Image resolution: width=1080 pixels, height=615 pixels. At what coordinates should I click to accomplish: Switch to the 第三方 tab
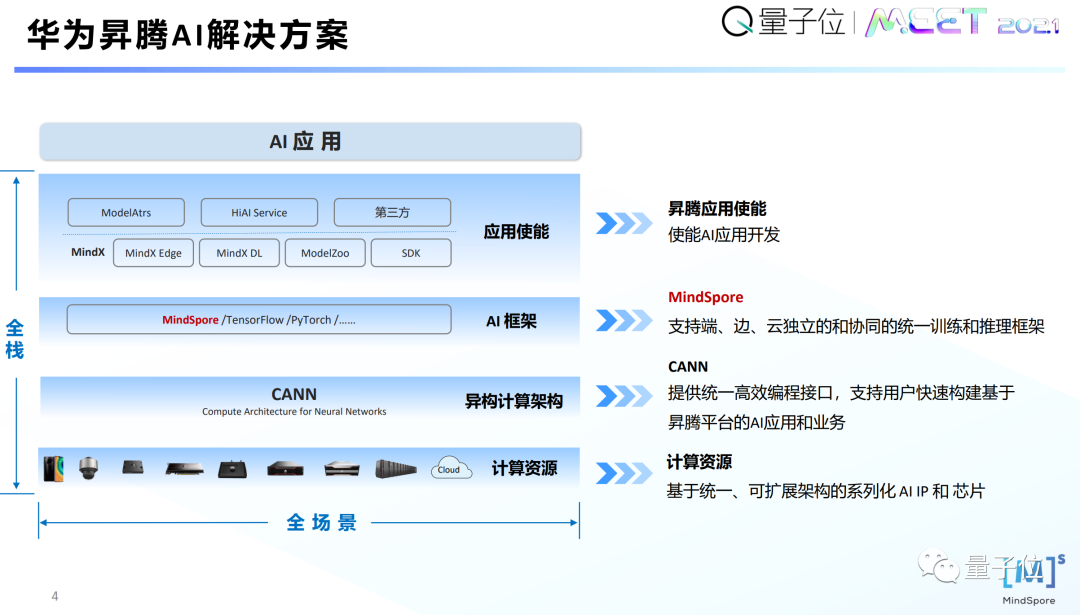point(392,212)
